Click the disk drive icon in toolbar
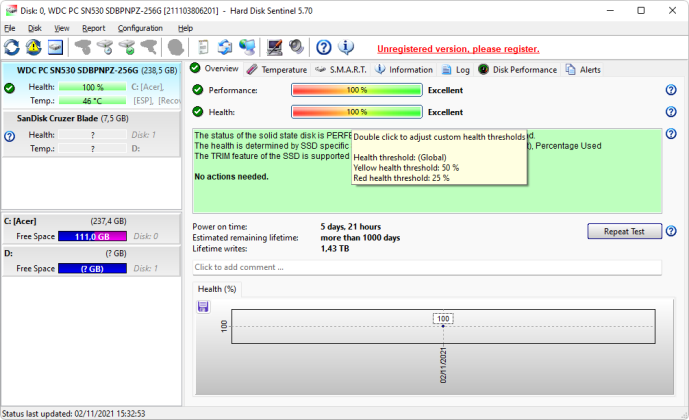Viewport: 689px width, 420px height. [x=55, y=47]
